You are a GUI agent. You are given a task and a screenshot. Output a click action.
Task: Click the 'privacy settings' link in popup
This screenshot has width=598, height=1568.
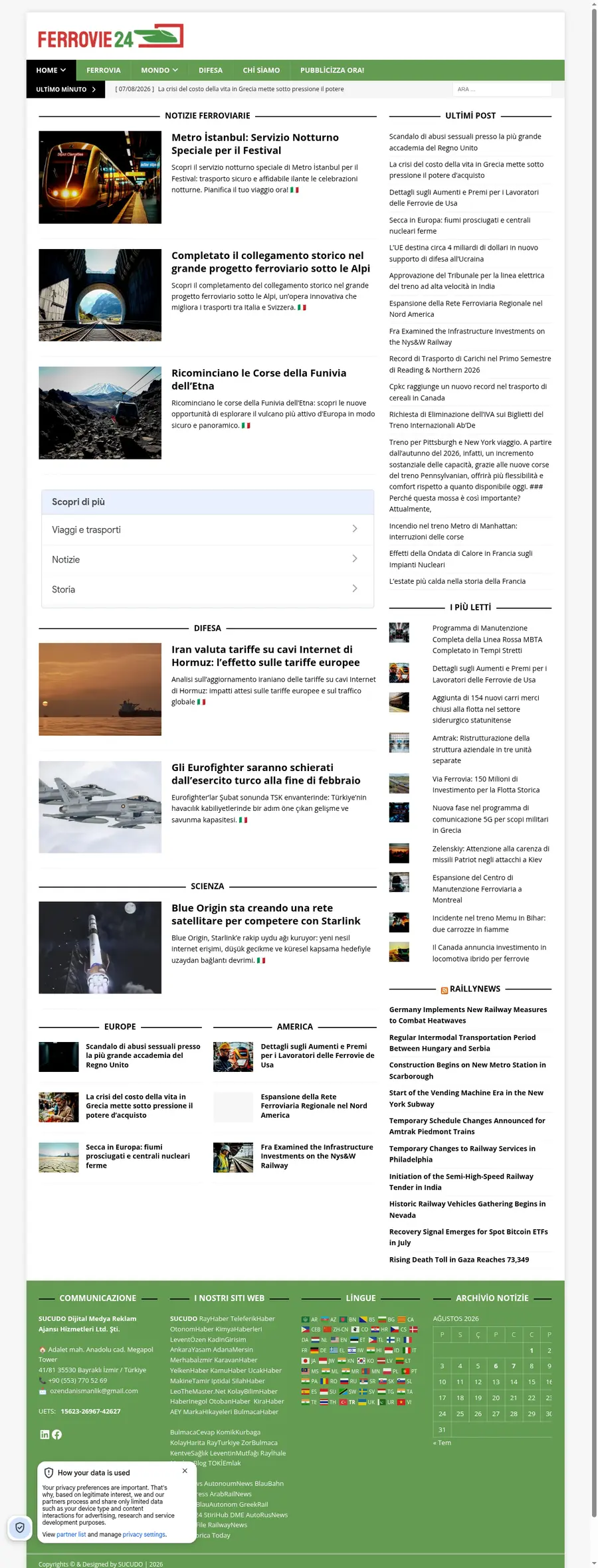[144, 1535]
